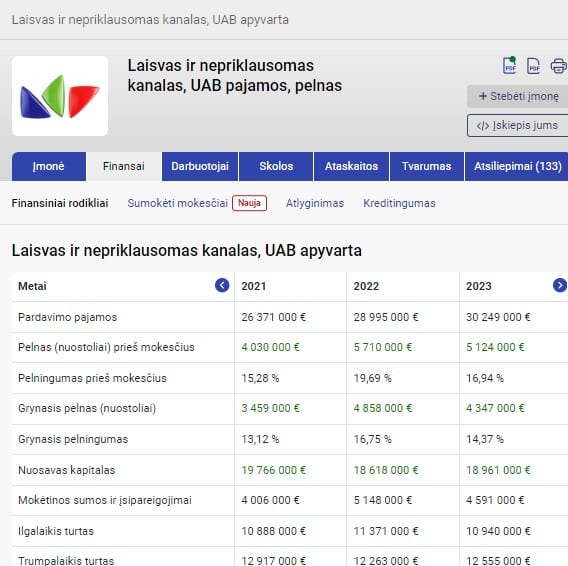This screenshot has height=566, width=568.
Task: Click Pelnas (nuostoliai) prieš mokesčius label
Action: [x=106, y=347]
